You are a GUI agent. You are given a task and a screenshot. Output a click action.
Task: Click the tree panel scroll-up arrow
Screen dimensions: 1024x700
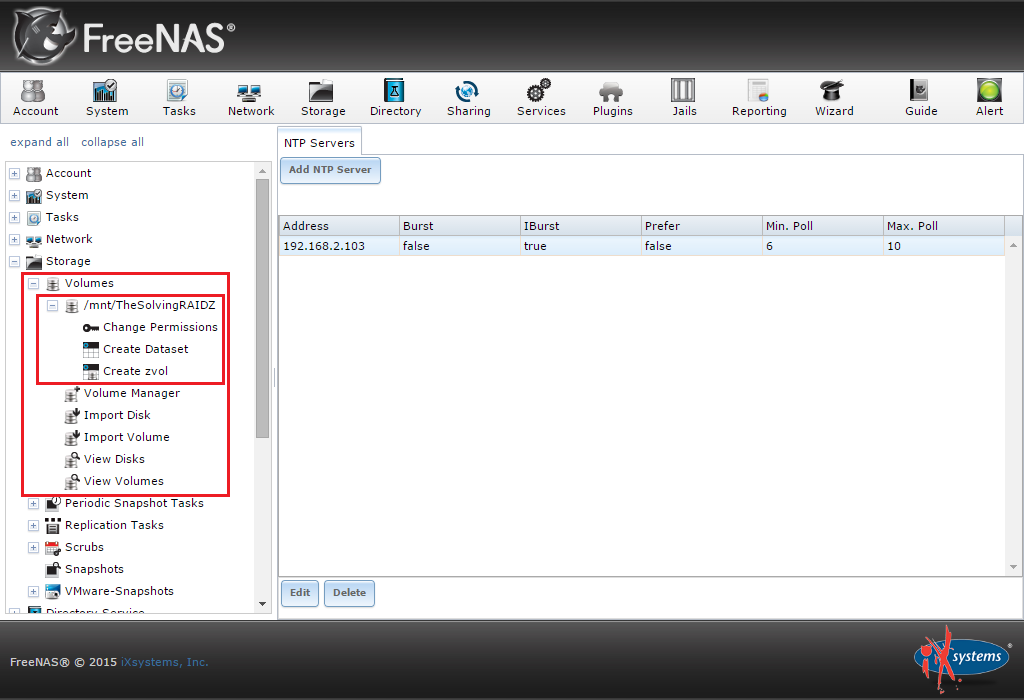[x=263, y=171]
